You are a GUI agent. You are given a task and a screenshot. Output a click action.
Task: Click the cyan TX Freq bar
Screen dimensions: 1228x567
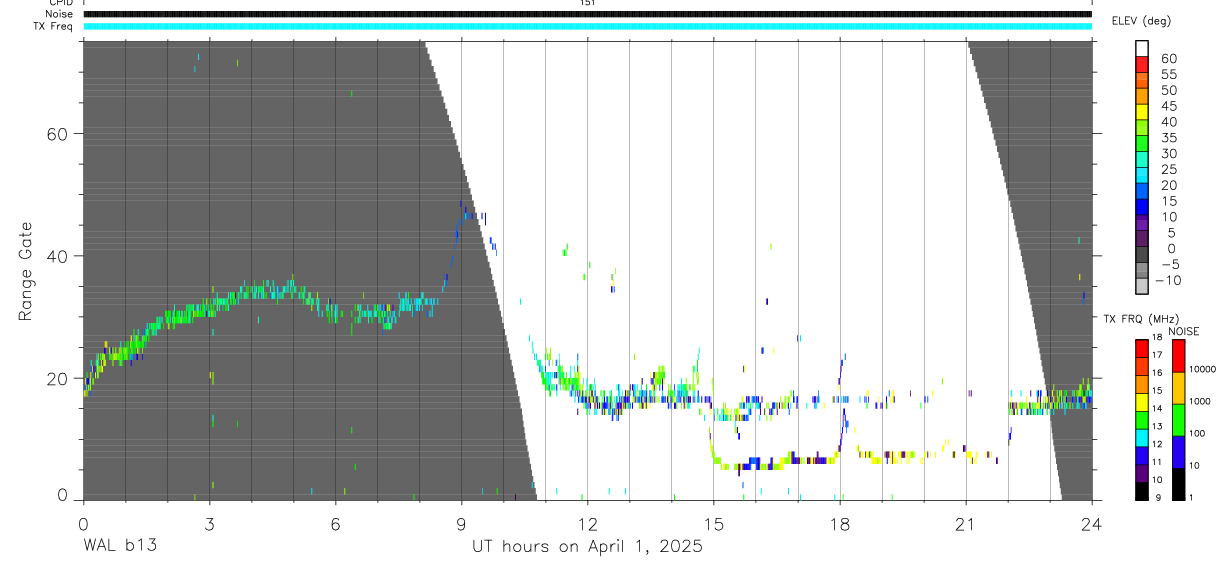(587, 26)
